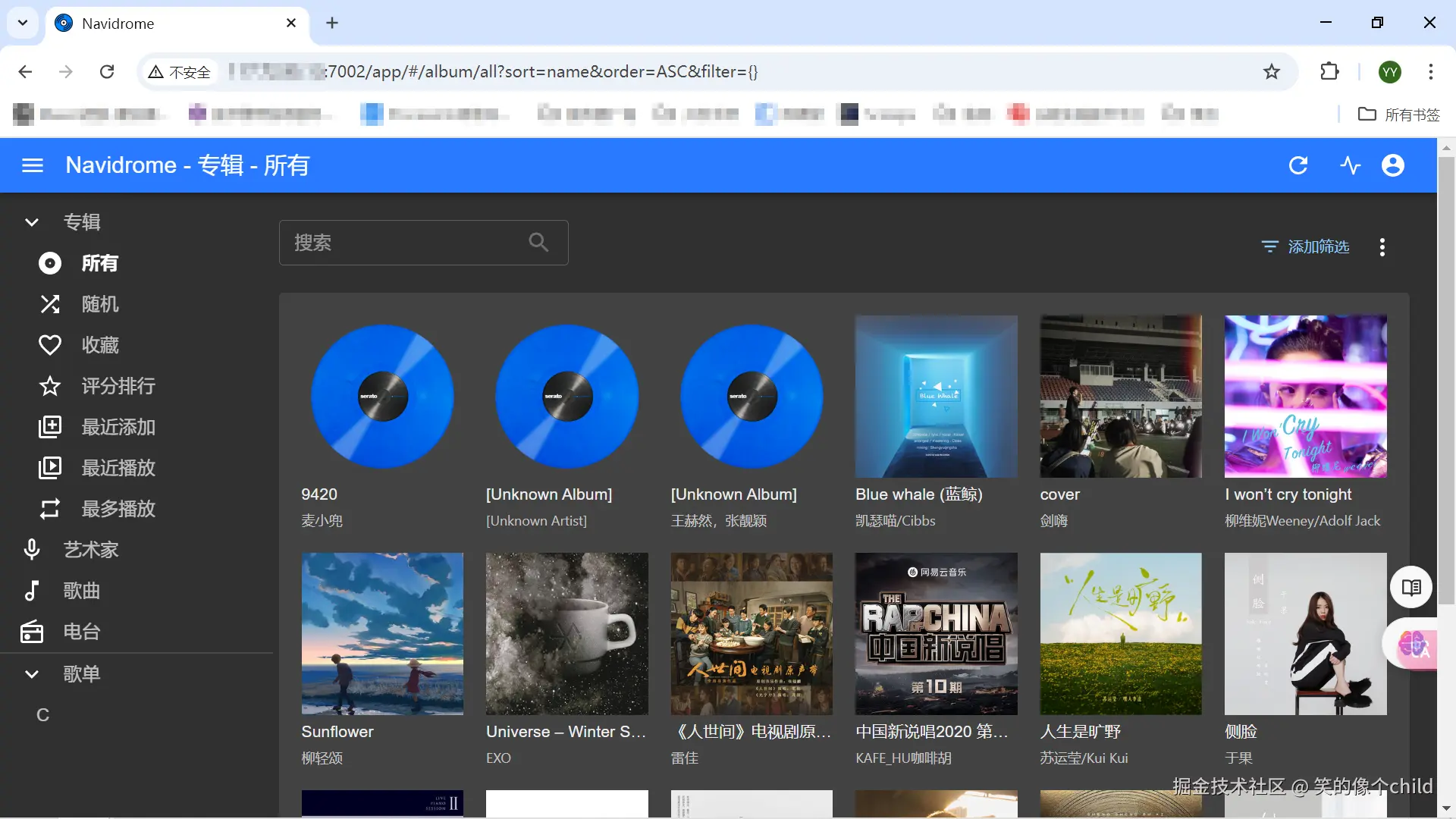This screenshot has width=1456, height=819.
Task: Open the user account profile icon
Action: pyautogui.click(x=1392, y=165)
